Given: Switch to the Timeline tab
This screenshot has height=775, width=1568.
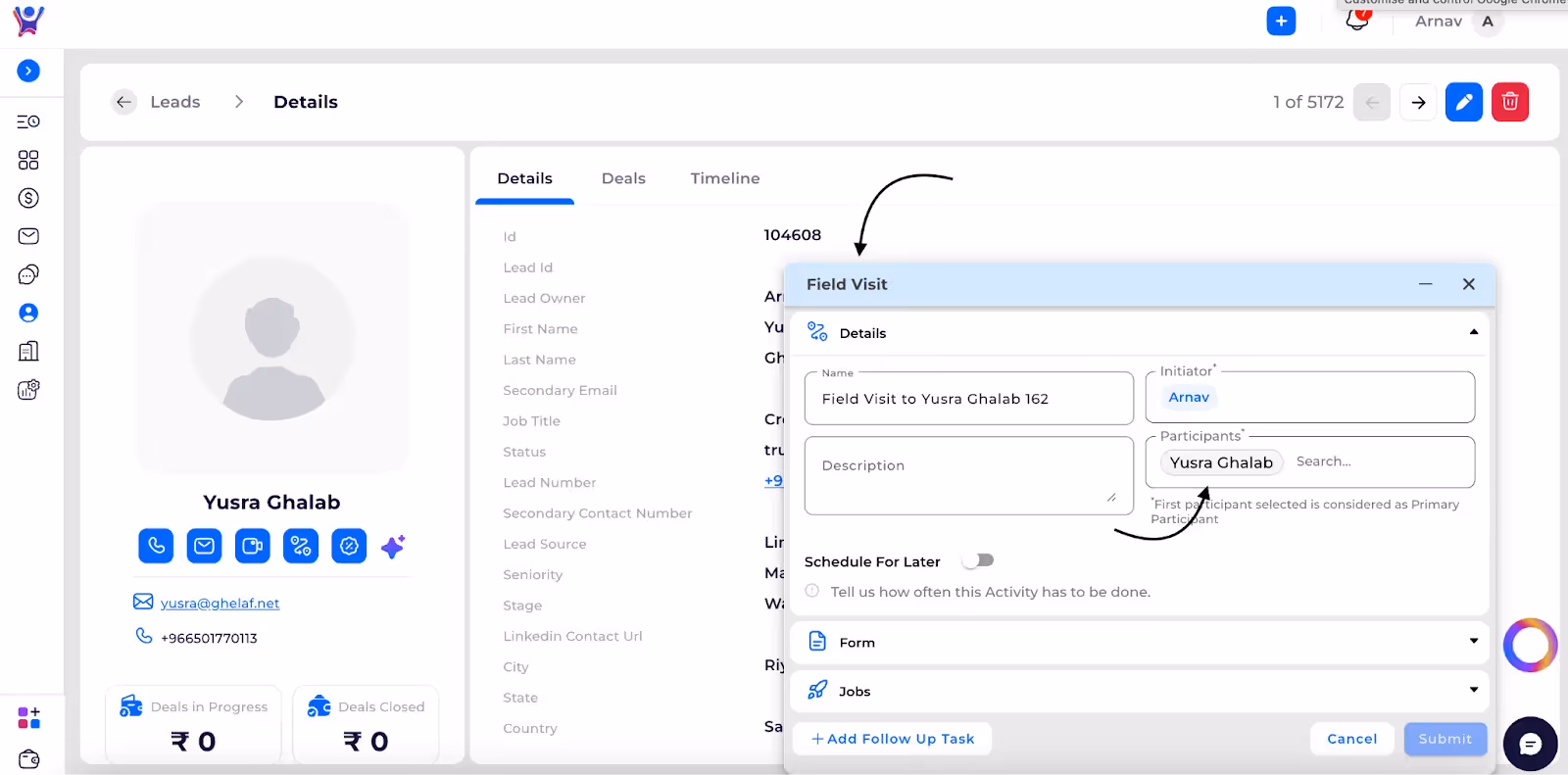Looking at the screenshot, I should pos(725,178).
